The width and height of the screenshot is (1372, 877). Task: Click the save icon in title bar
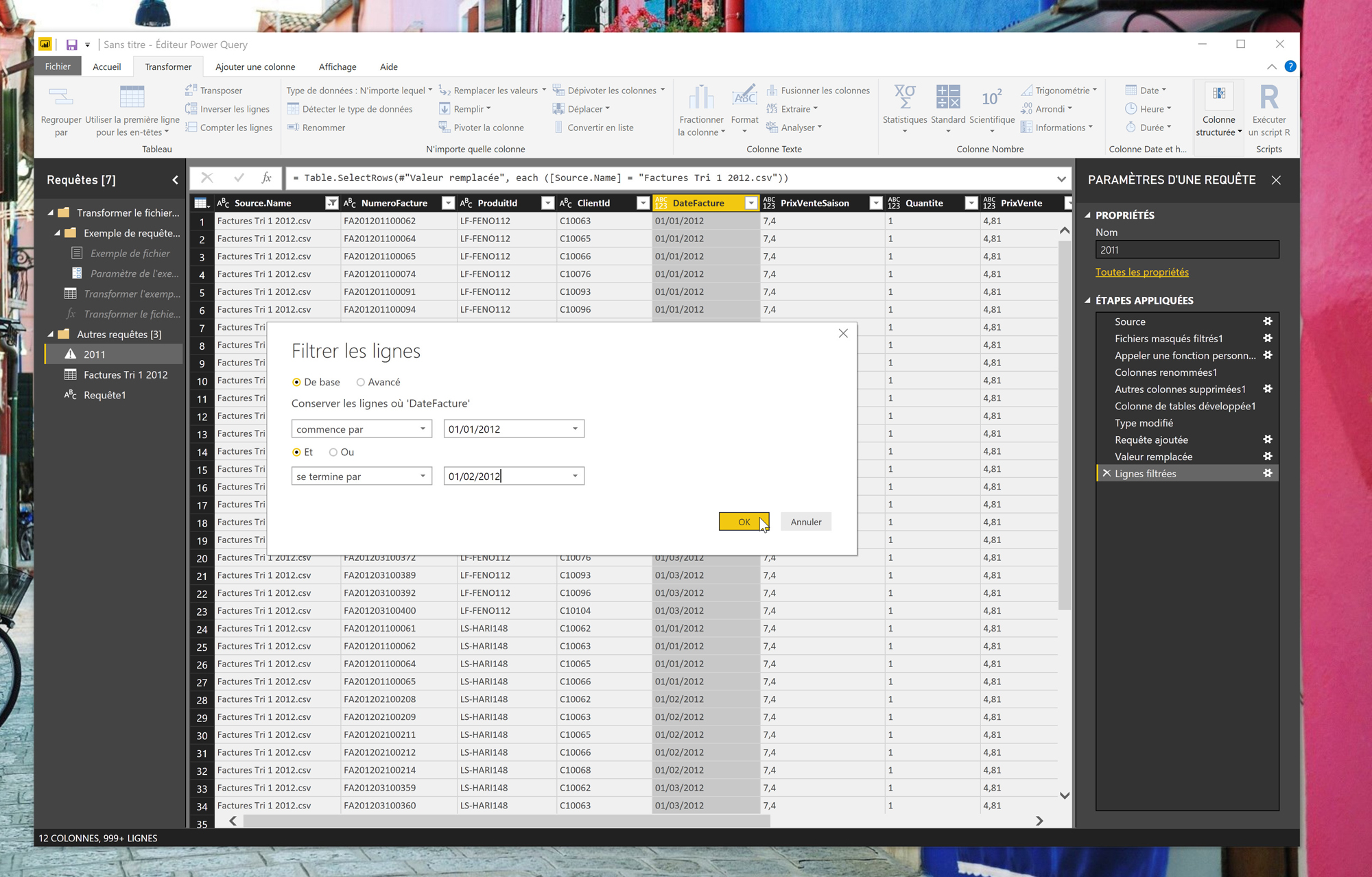(x=71, y=45)
